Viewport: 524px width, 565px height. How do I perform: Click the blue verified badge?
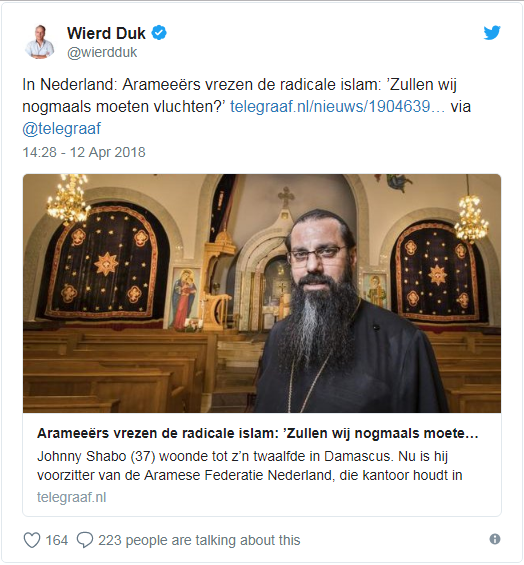[159, 33]
